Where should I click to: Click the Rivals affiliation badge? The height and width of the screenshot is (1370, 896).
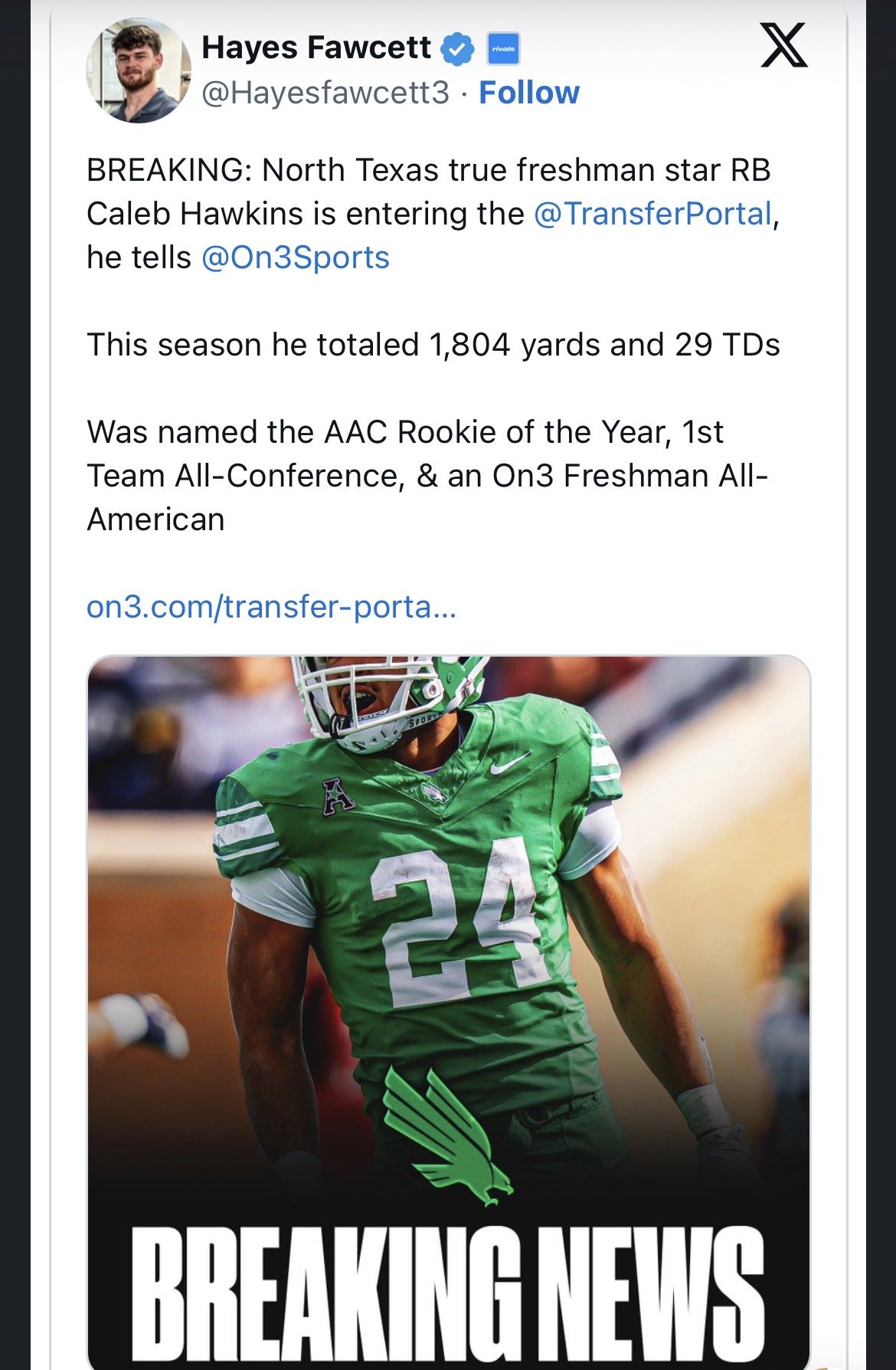click(x=503, y=49)
